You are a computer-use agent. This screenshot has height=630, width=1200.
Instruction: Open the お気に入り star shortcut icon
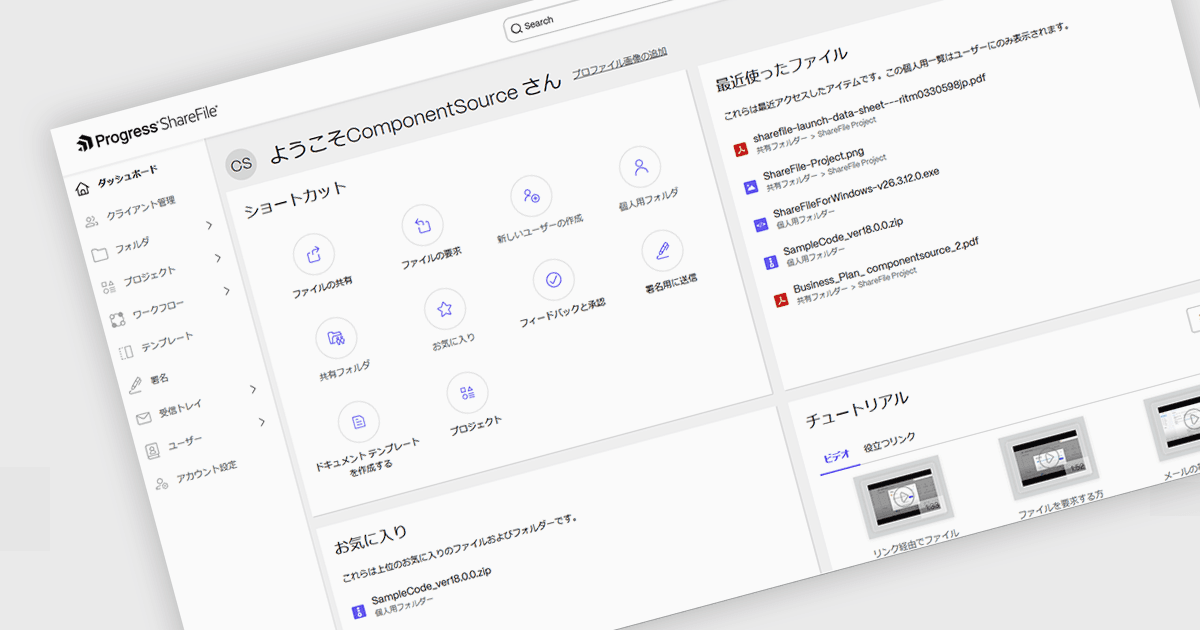click(445, 310)
